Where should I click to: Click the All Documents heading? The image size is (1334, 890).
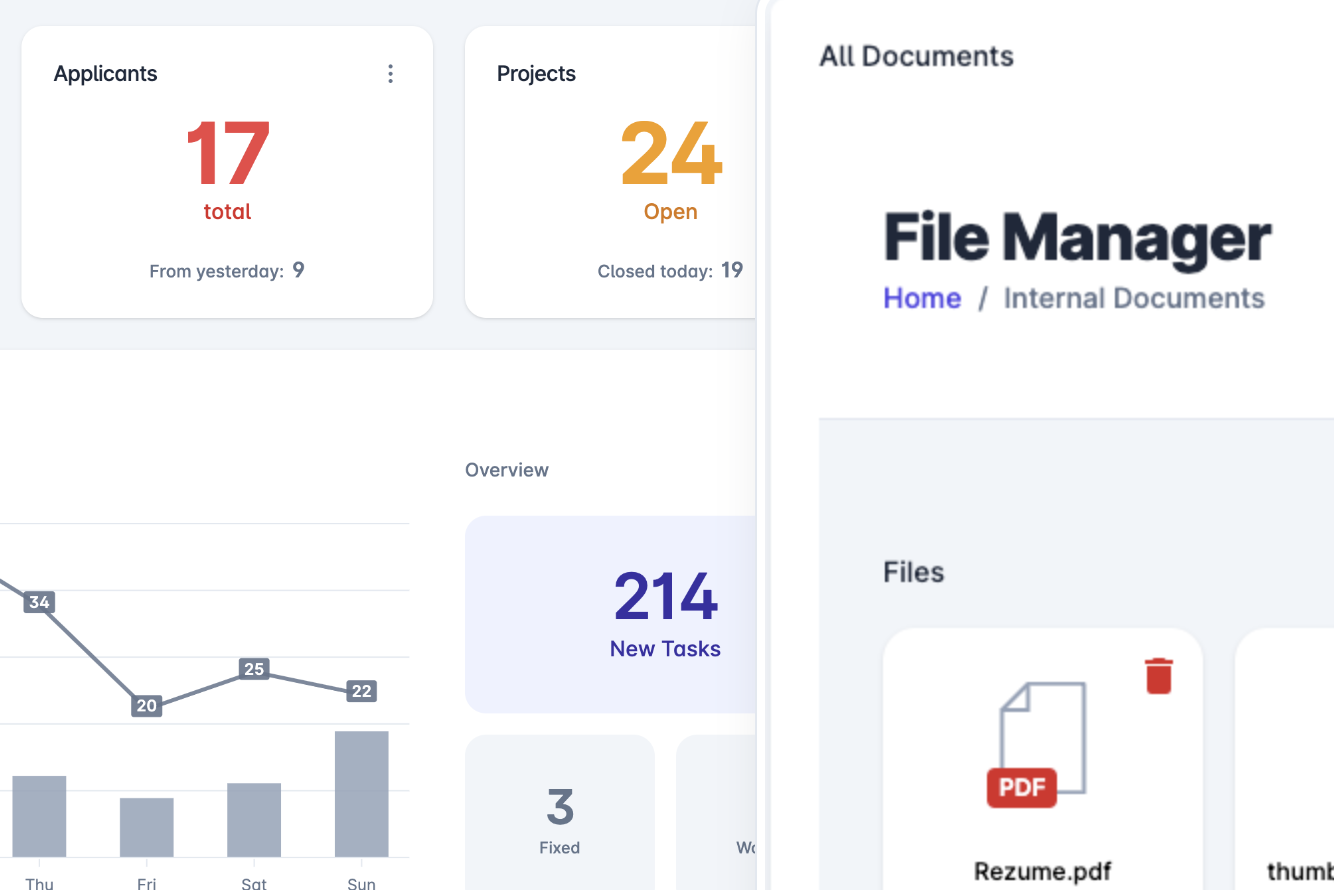tap(916, 56)
